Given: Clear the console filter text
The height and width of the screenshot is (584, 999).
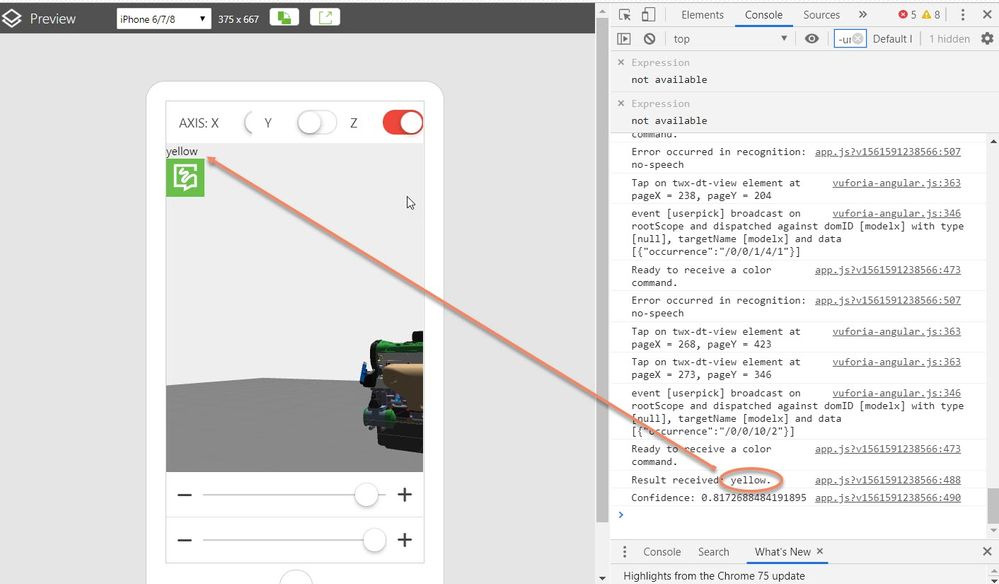Looking at the screenshot, I should pyautogui.click(x=858, y=39).
